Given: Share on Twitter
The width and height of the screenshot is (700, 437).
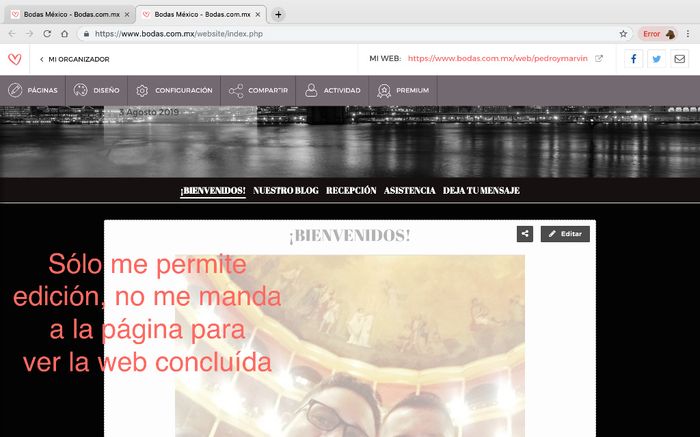Looking at the screenshot, I should 656,59.
